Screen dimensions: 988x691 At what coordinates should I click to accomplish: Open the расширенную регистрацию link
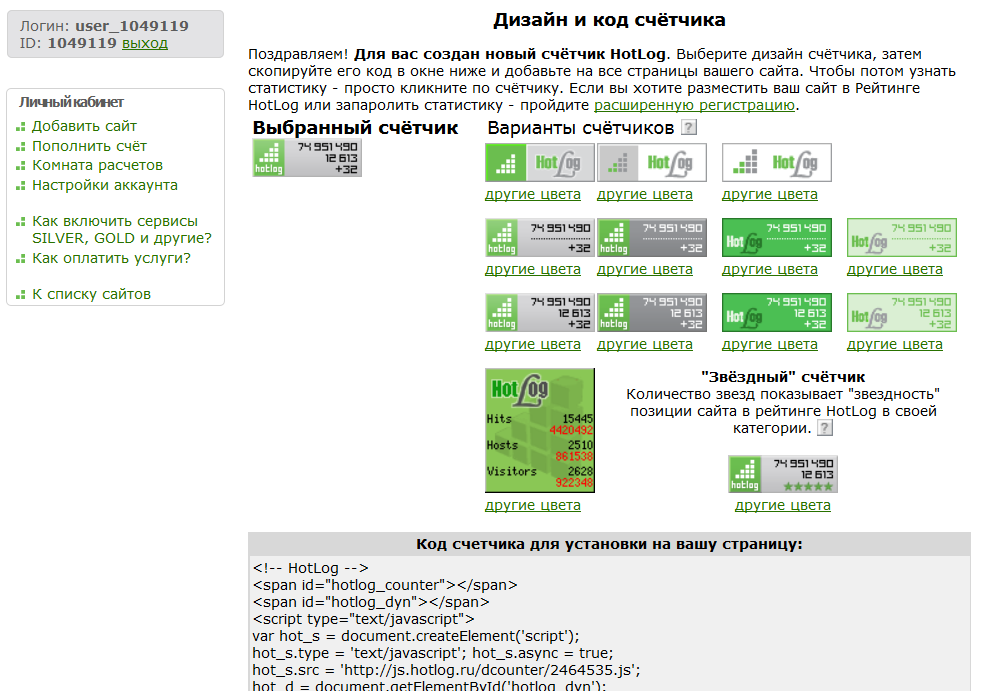pyautogui.click(x=694, y=105)
